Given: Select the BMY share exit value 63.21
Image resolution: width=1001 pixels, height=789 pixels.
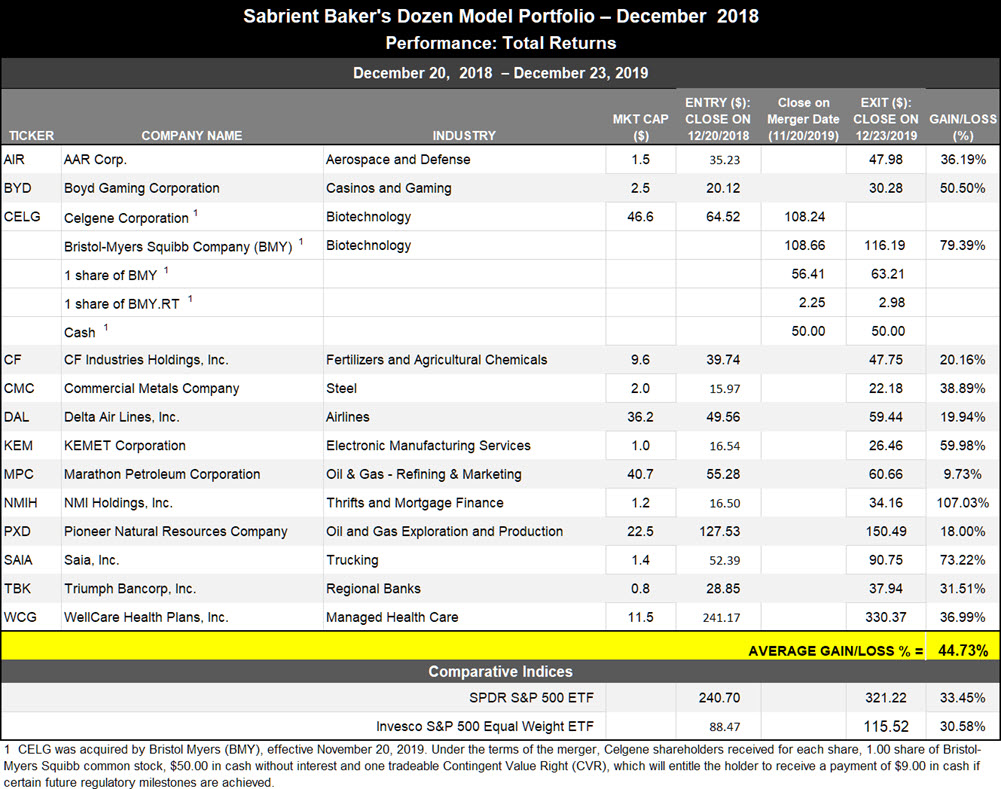Looking at the screenshot, I should tap(888, 274).
